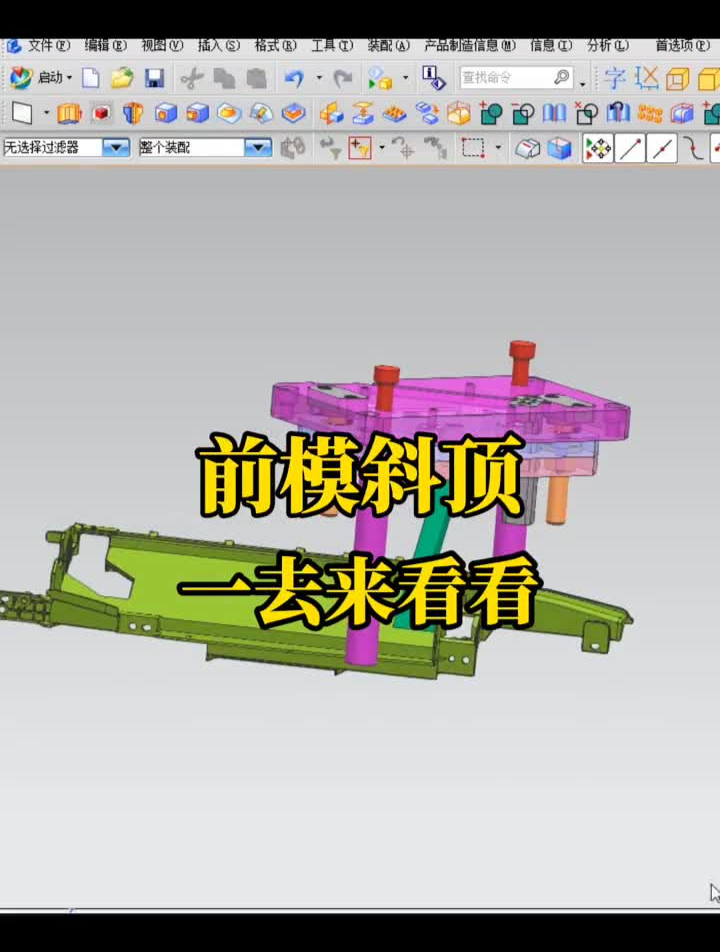
Task: Click the blue-orange split part icon
Action: [133, 113]
